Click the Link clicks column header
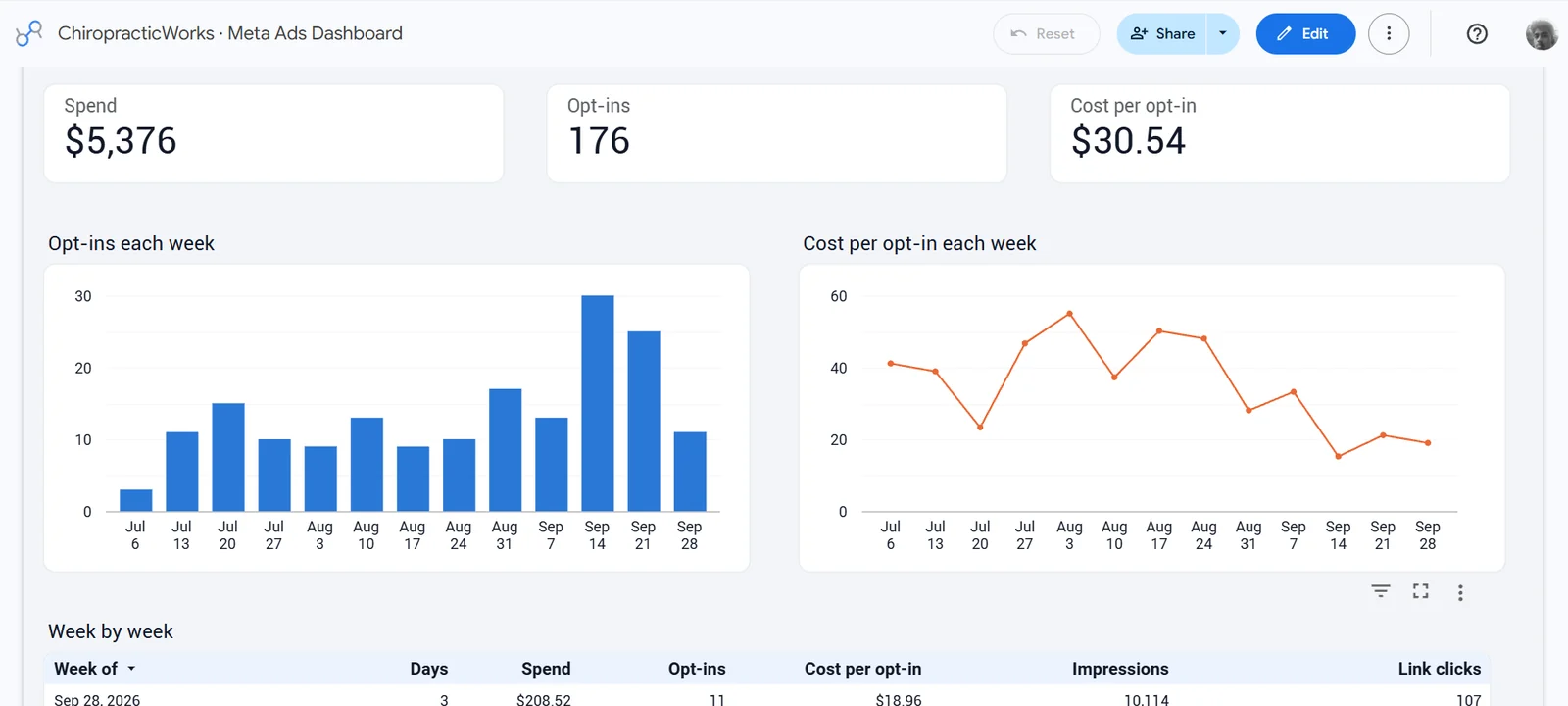This screenshot has width=1568, height=706. click(x=1440, y=669)
